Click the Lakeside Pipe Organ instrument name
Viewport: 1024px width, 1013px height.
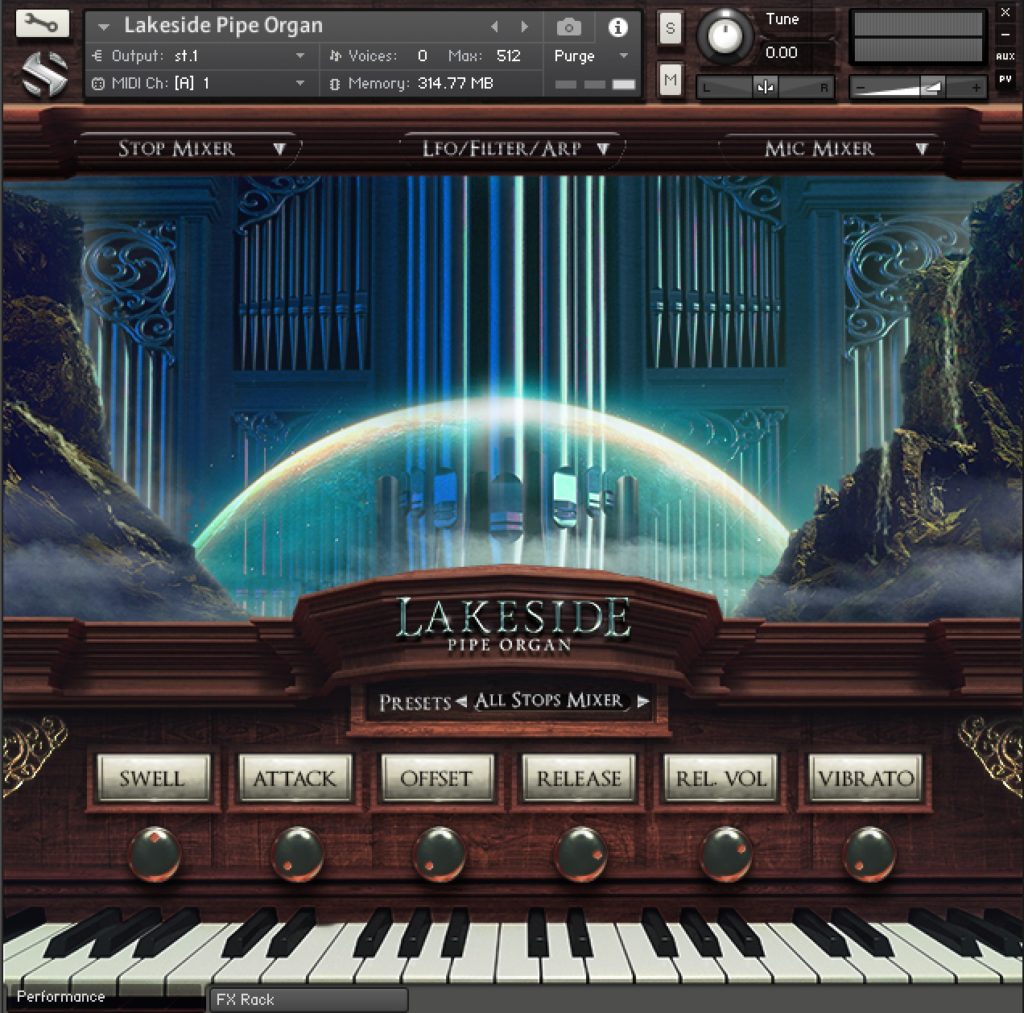[223, 25]
